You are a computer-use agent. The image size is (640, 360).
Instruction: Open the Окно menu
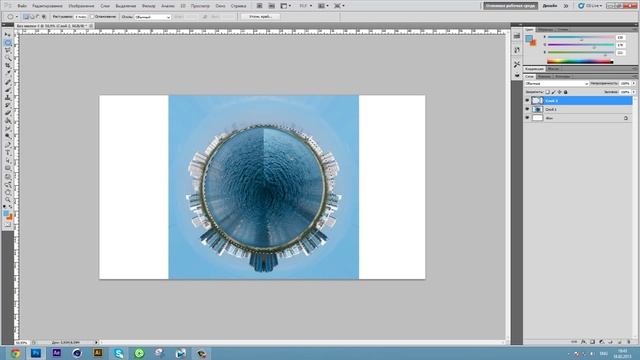(220, 6)
